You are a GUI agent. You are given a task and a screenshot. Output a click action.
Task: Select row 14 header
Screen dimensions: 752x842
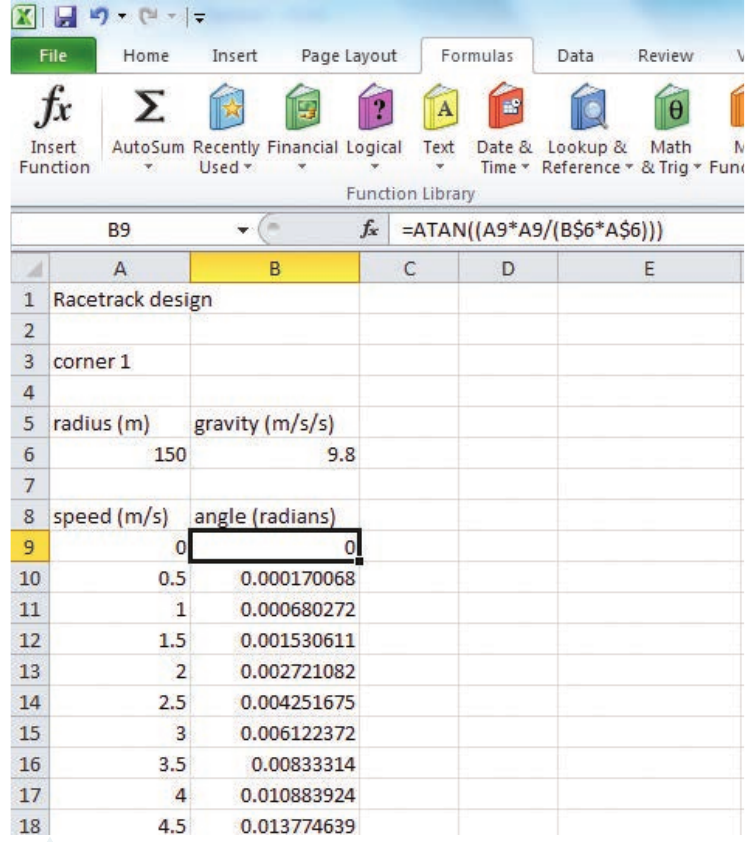(x=30, y=702)
